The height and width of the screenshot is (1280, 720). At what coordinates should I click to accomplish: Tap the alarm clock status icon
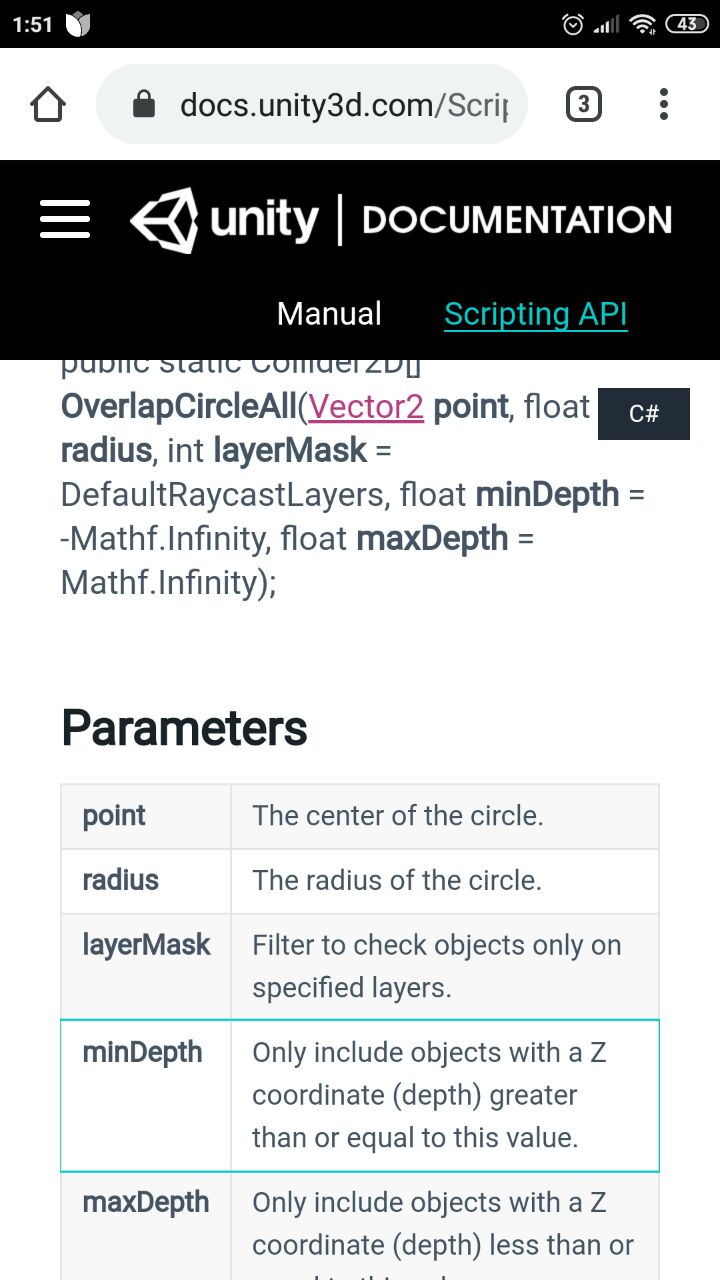[573, 24]
